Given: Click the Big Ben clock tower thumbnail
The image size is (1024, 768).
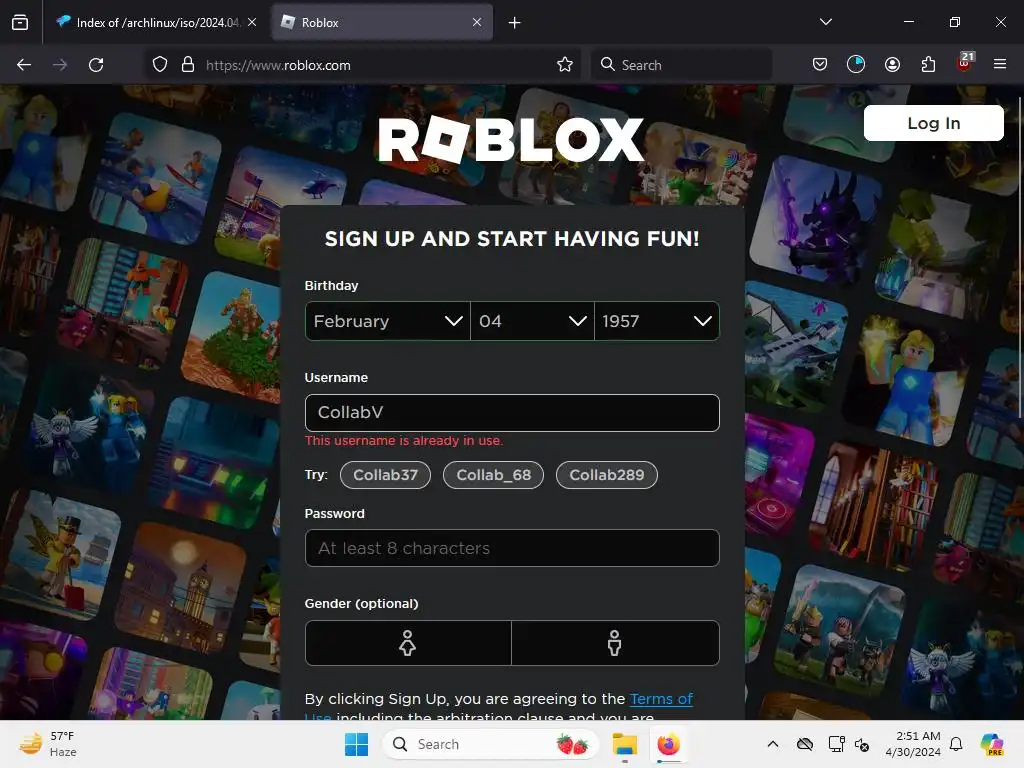Looking at the screenshot, I should 183,588.
